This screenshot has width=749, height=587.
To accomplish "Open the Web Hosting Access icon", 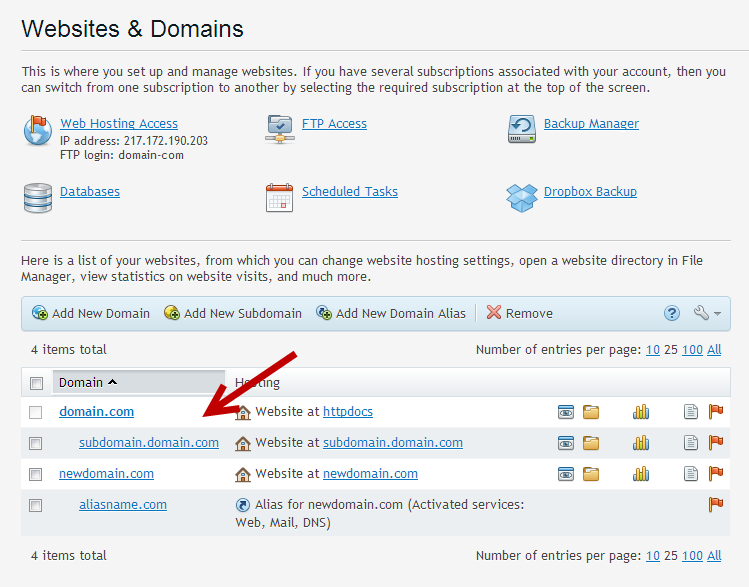I will (38, 132).
